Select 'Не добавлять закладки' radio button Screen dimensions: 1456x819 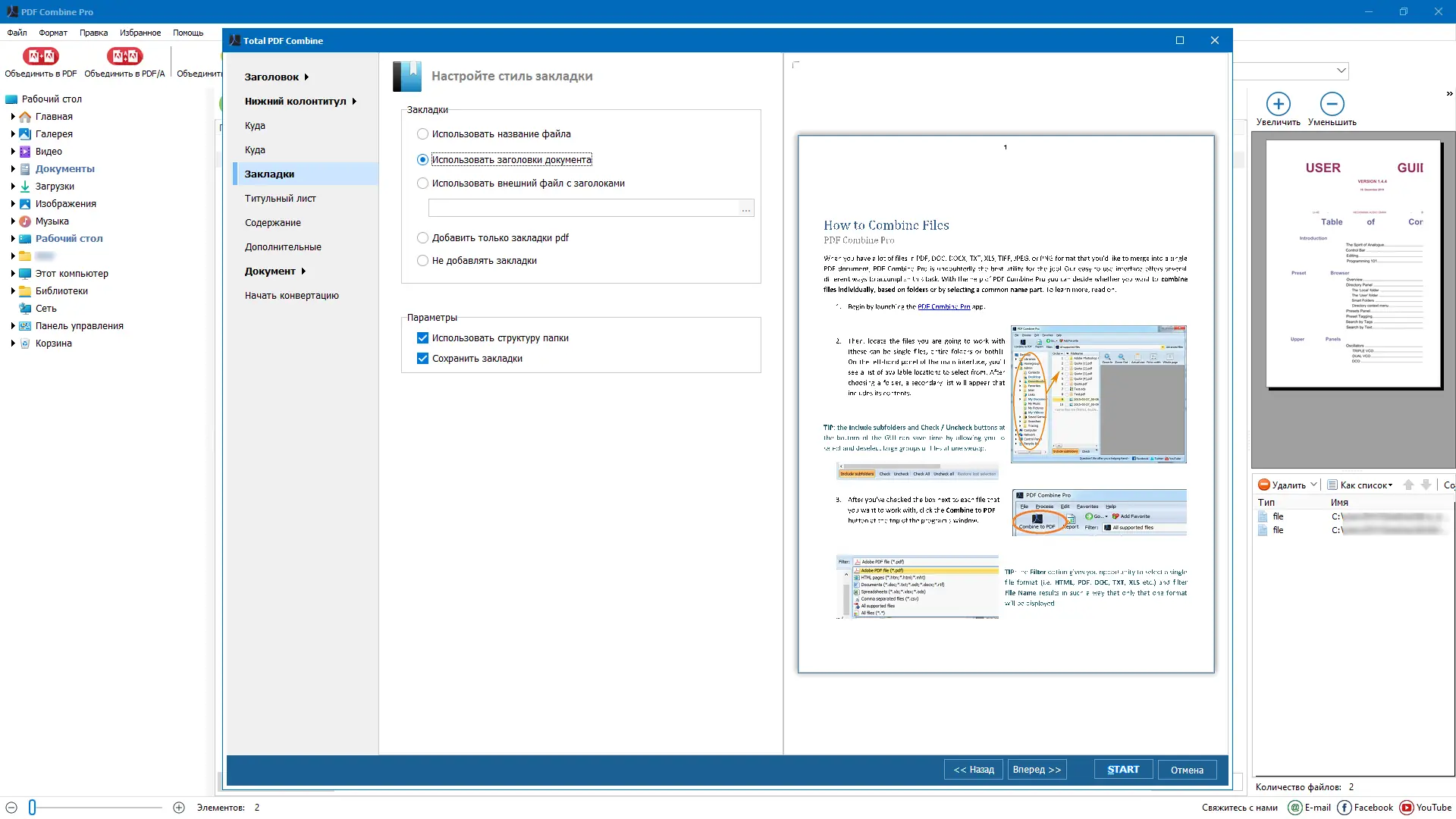423,261
